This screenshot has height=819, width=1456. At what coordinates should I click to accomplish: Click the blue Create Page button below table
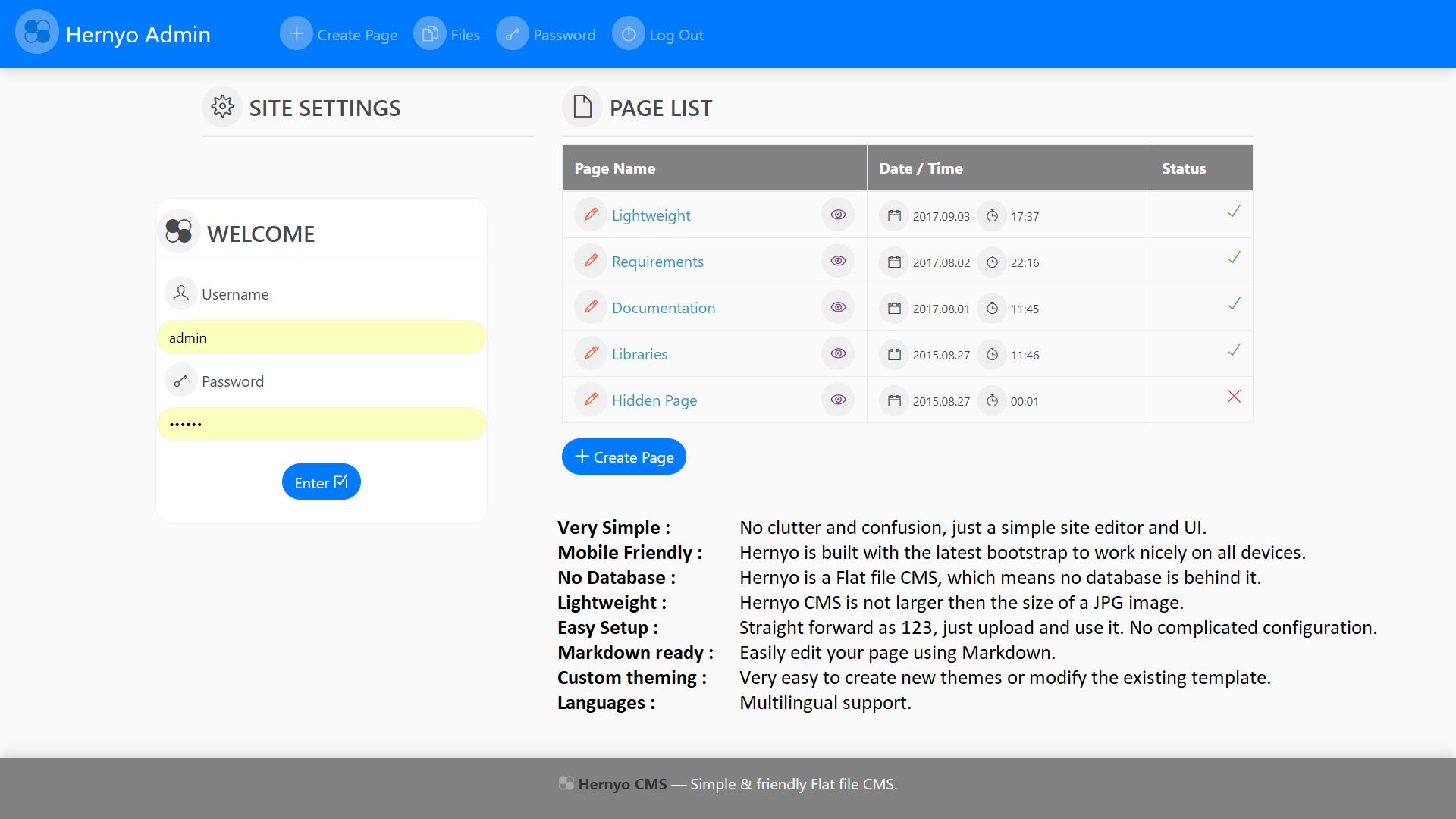pos(623,457)
